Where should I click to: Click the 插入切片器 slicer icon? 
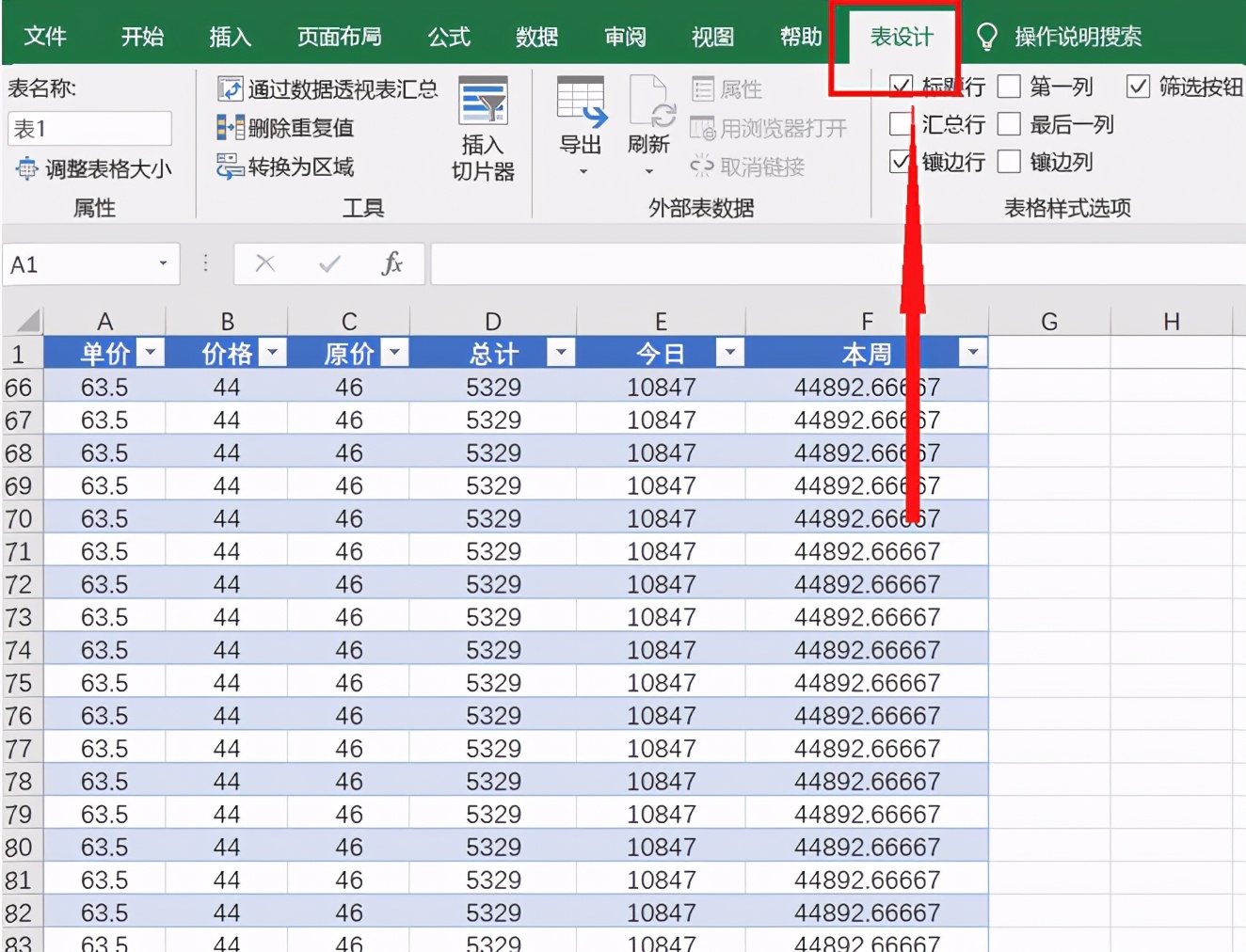tap(483, 102)
